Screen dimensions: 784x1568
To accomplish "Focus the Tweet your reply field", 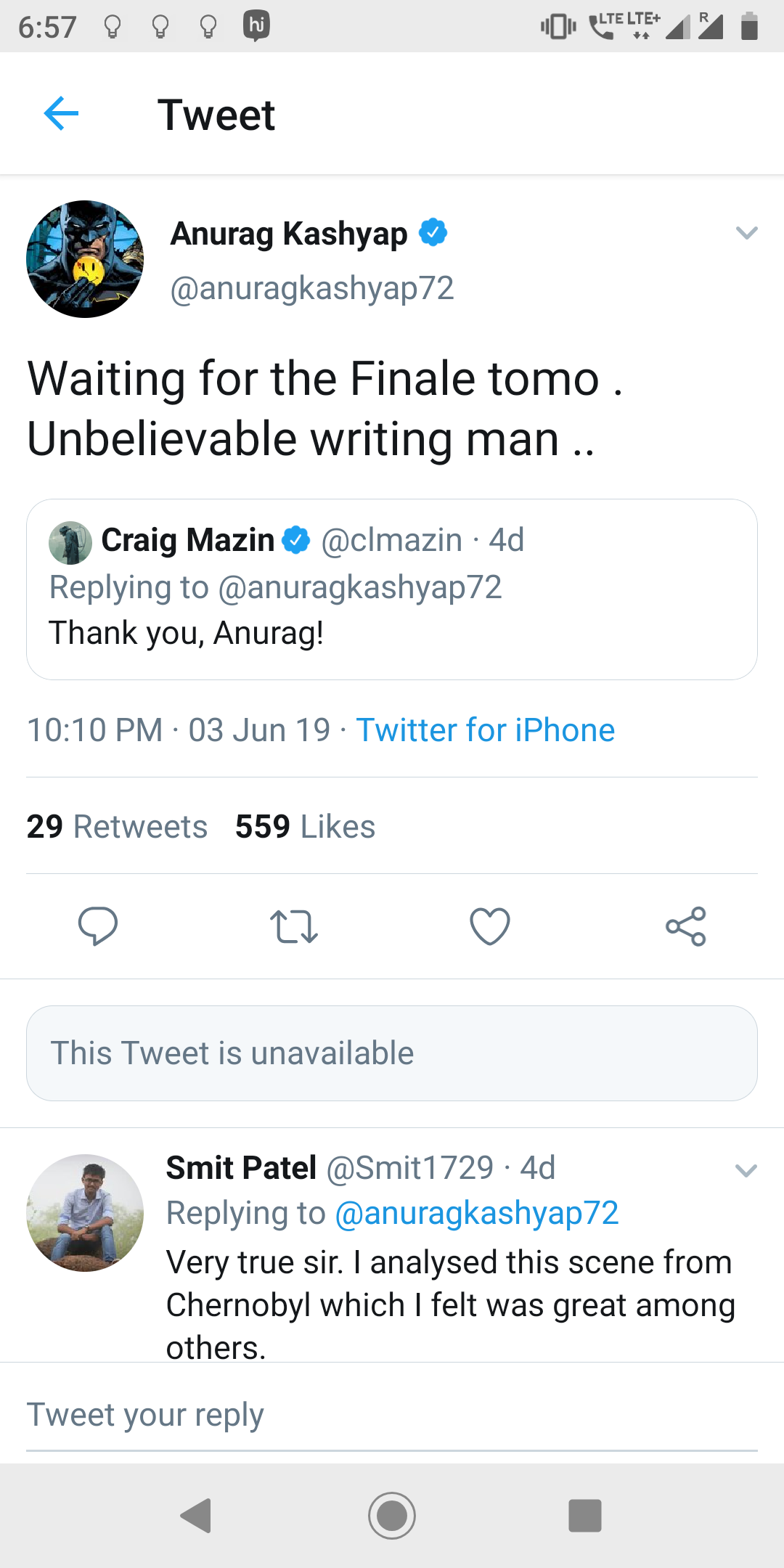I will pyautogui.click(x=392, y=1415).
